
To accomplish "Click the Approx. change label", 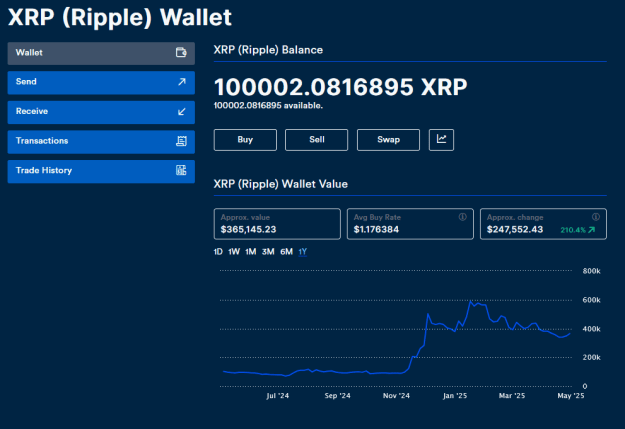I will [515, 217].
